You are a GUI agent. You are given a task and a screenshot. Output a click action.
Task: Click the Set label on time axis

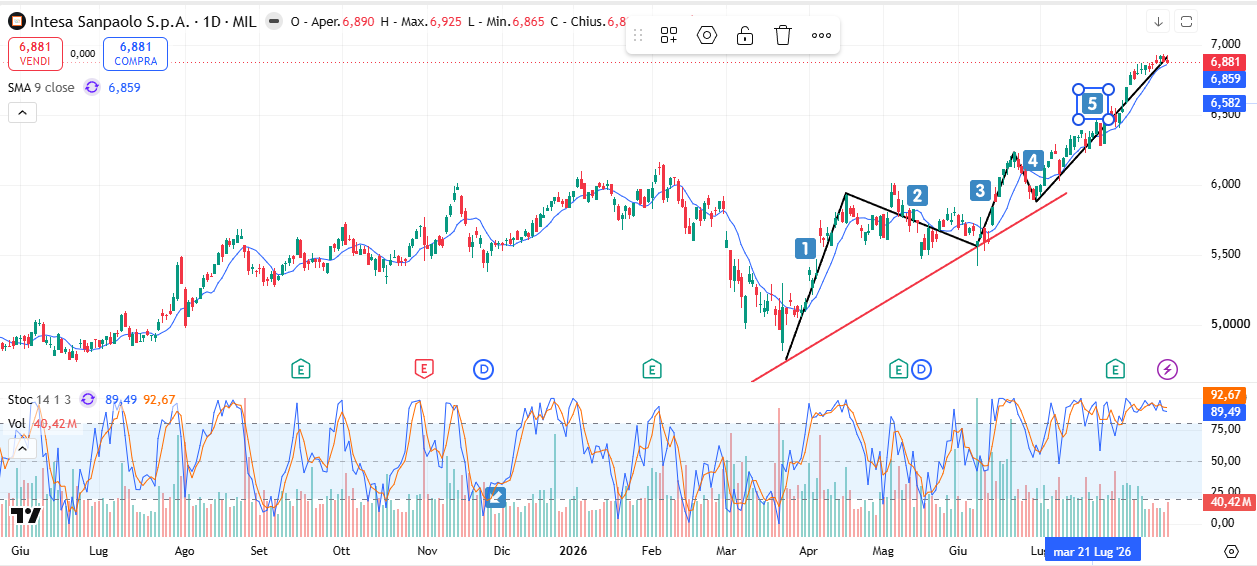pyautogui.click(x=259, y=551)
